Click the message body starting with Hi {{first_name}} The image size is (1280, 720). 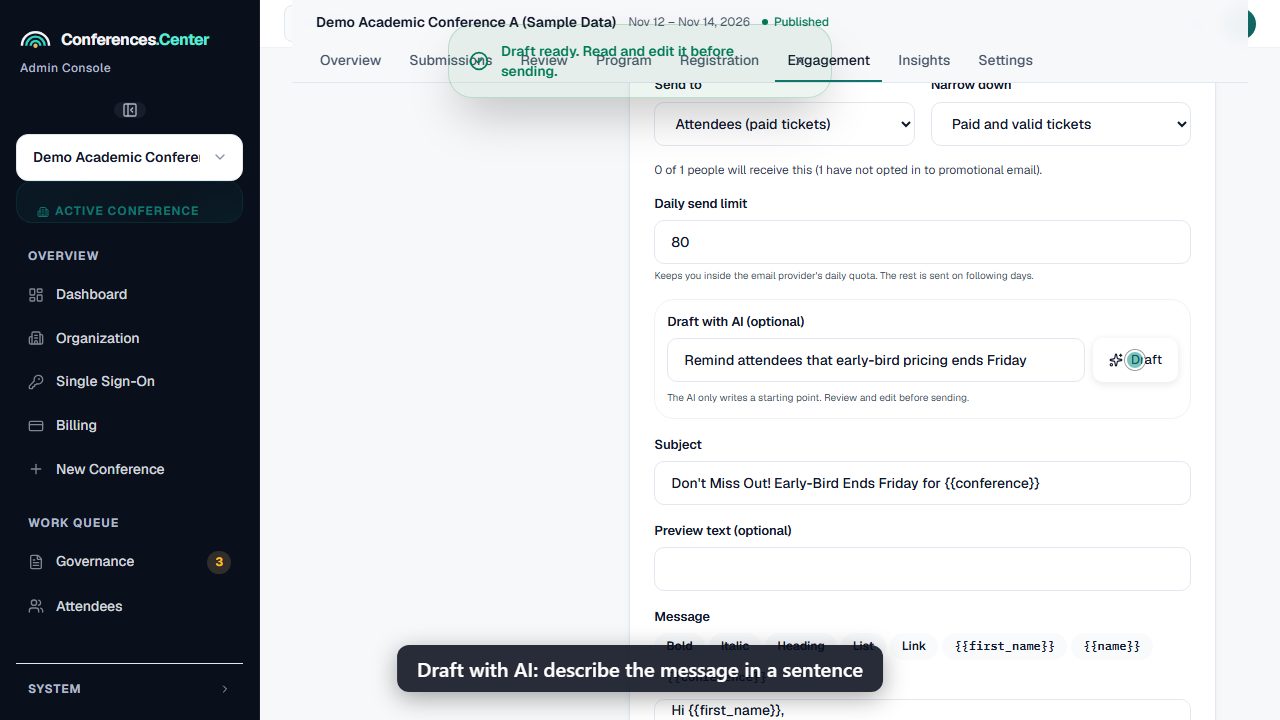pyautogui.click(x=922, y=710)
